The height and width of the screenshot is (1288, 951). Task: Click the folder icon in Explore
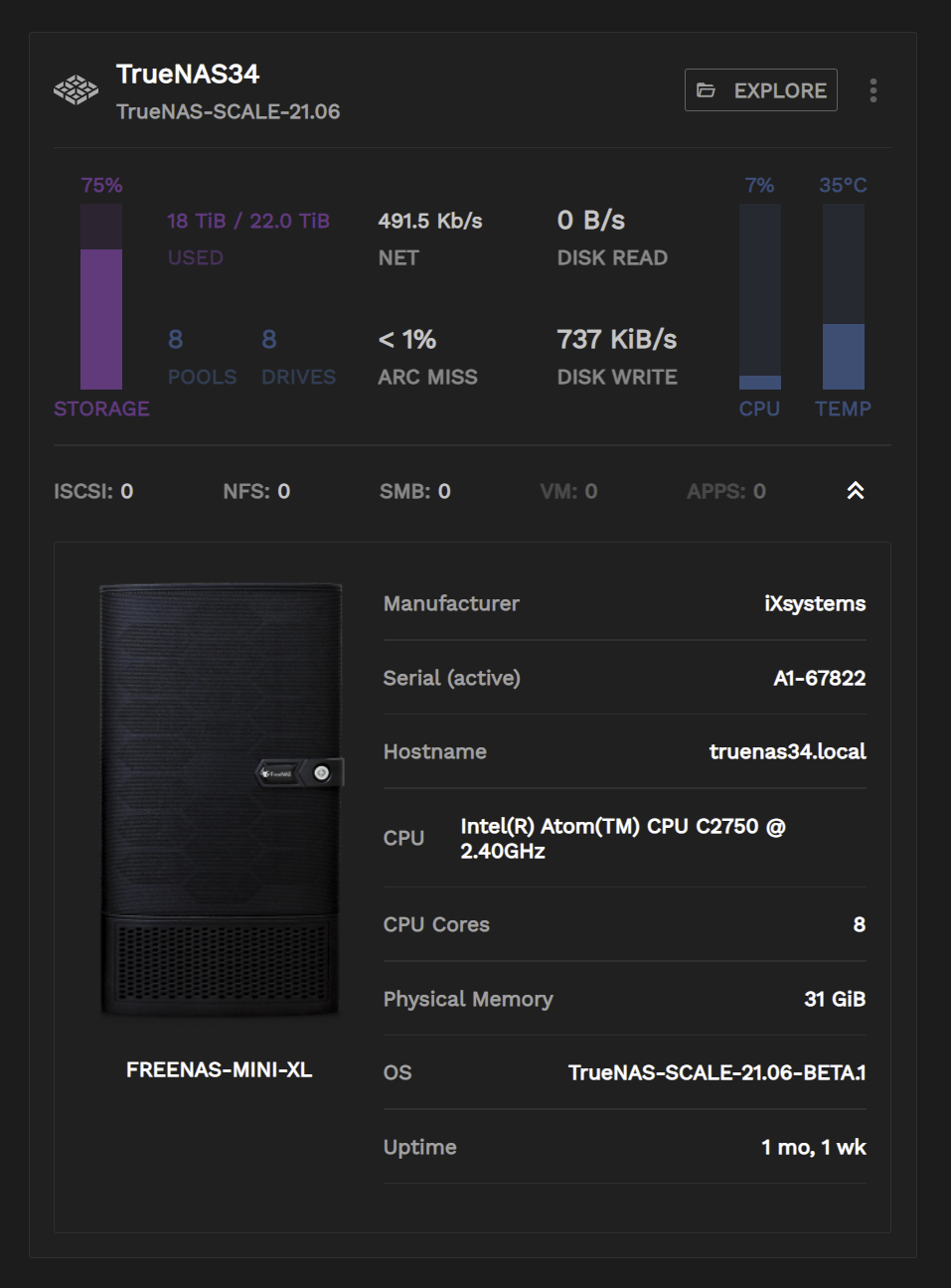tap(707, 90)
